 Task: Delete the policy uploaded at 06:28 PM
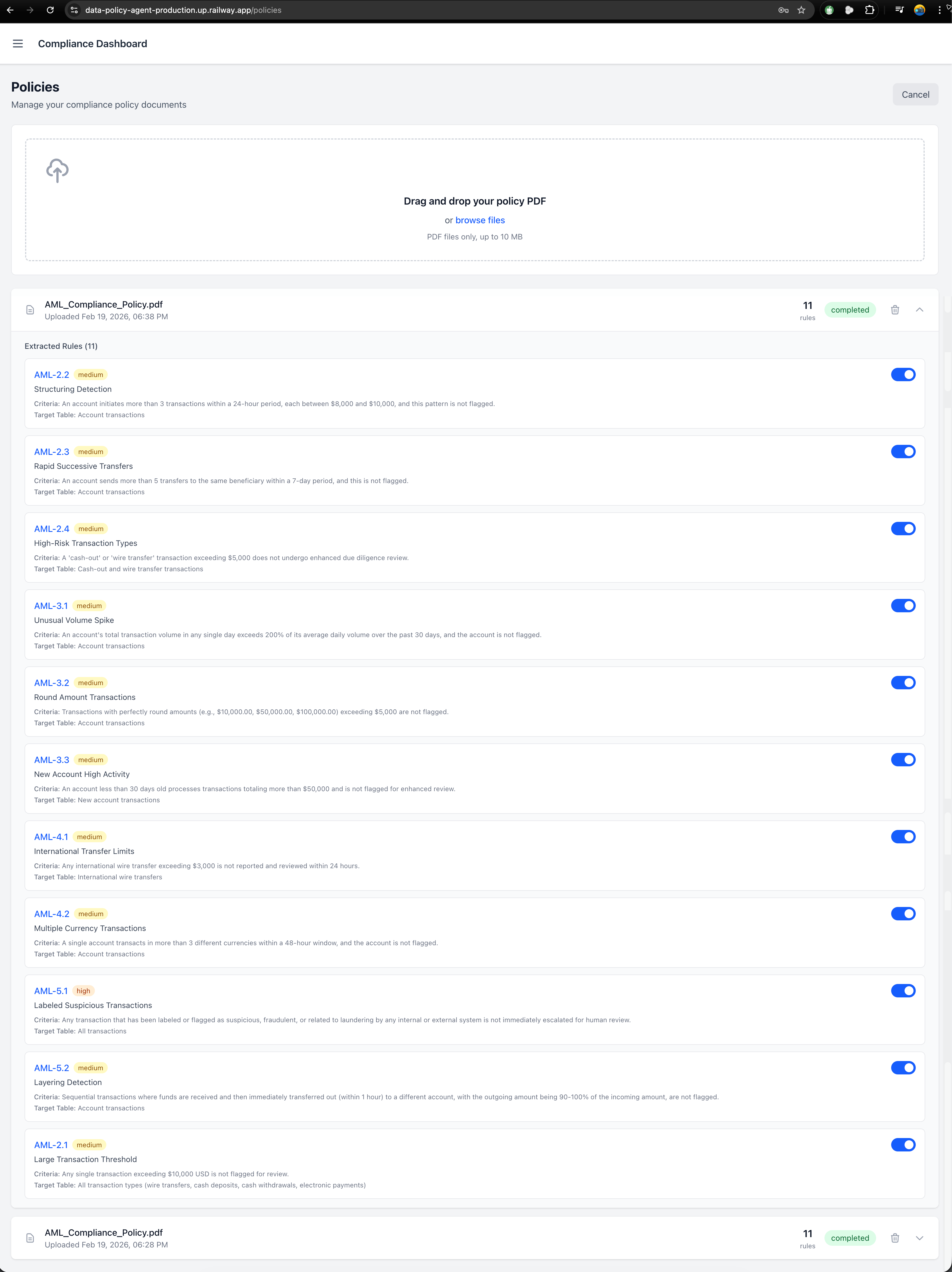[x=895, y=1238]
